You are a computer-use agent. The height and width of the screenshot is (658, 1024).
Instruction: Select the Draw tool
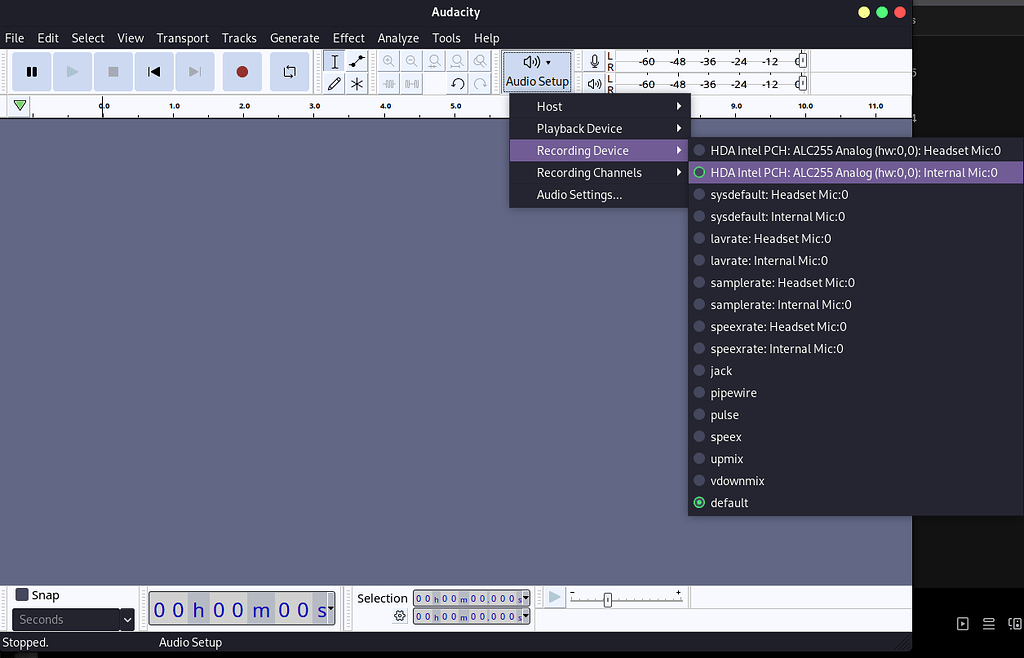coord(334,83)
